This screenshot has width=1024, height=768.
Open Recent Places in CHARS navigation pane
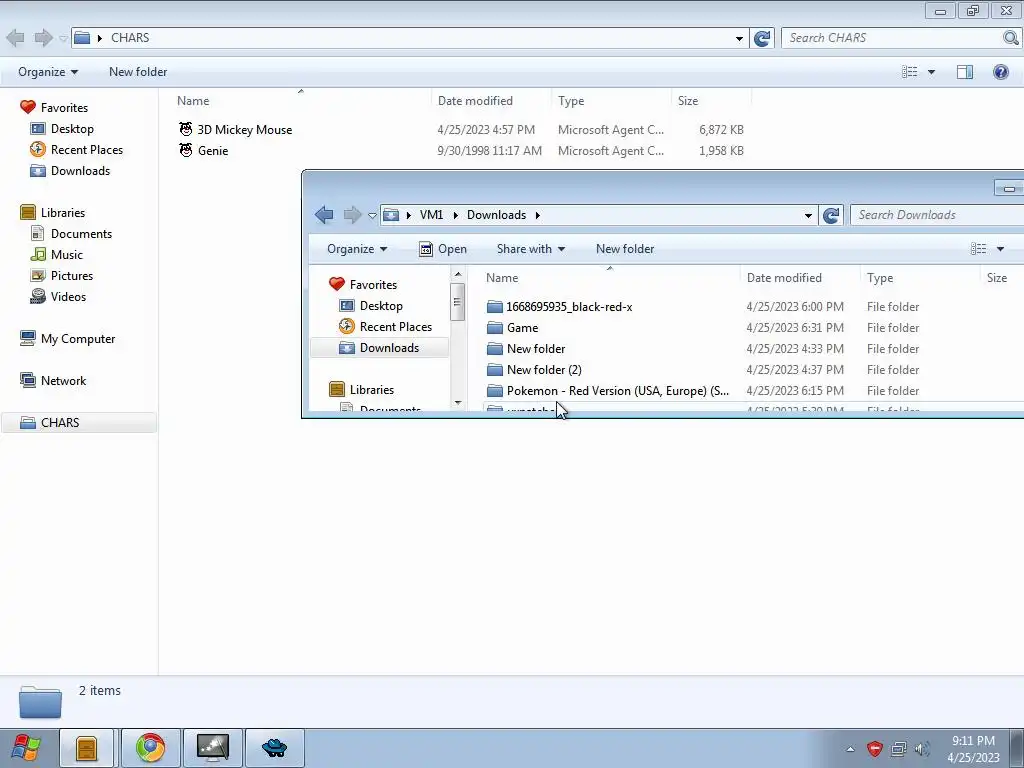point(86,150)
